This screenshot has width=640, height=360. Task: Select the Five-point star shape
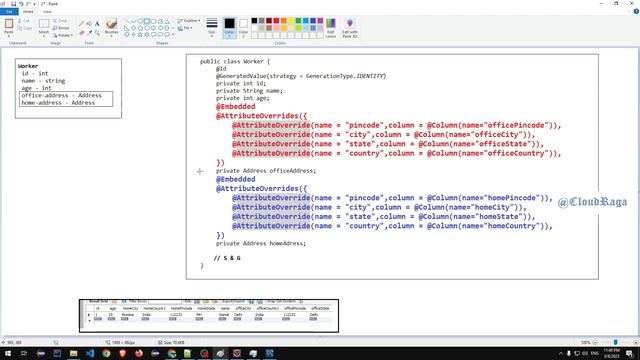pos(140,35)
